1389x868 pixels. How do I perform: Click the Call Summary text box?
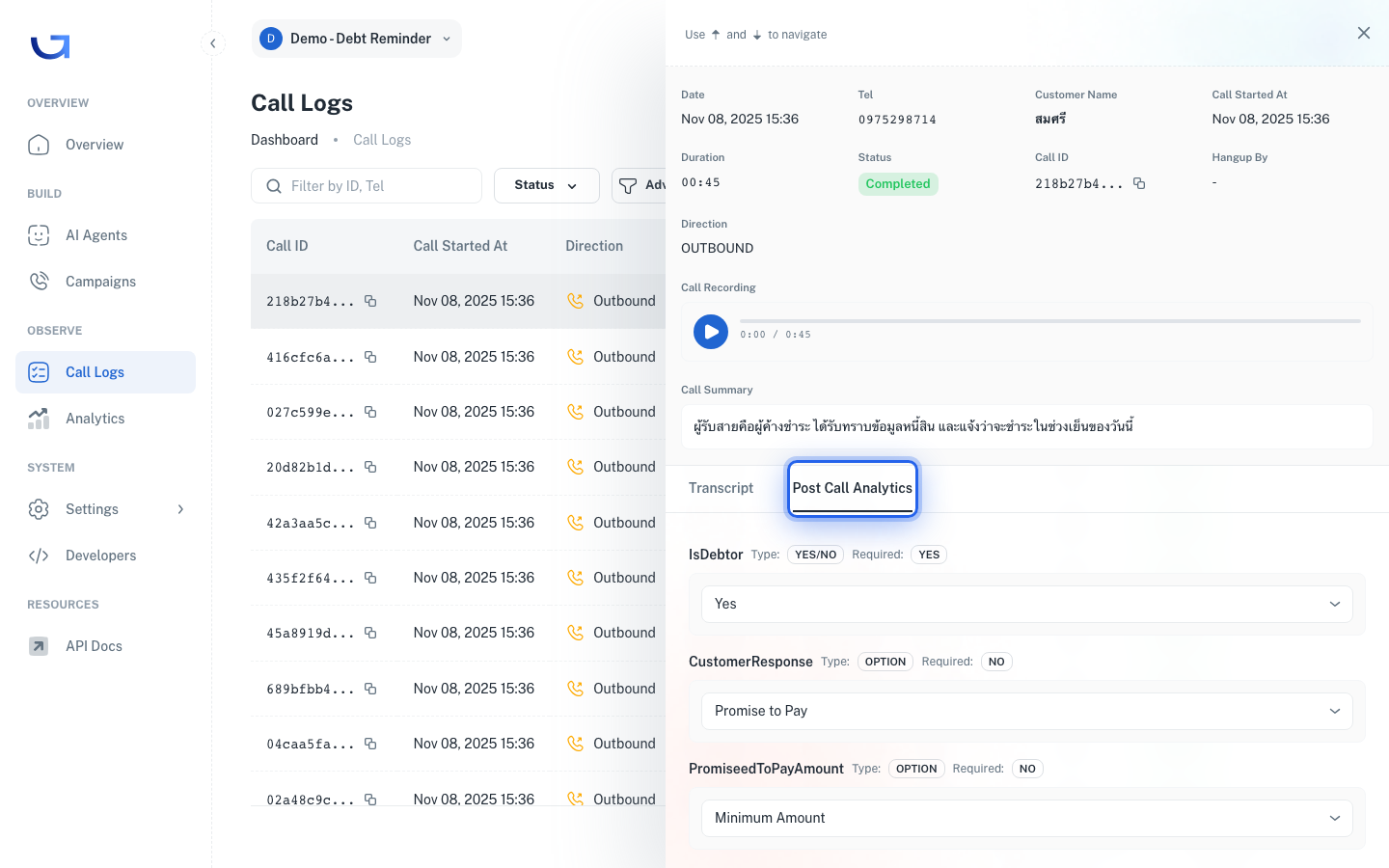(x=1027, y=426)
